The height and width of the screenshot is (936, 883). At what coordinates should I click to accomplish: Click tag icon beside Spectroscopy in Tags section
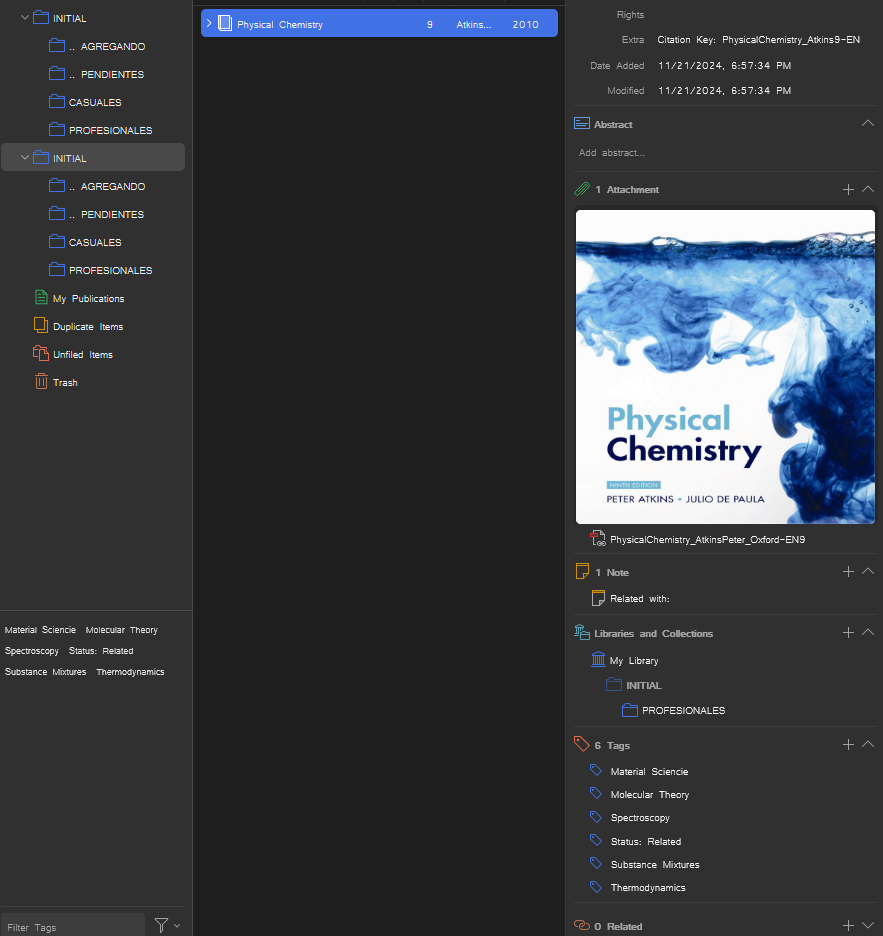(x=596, y=817)
